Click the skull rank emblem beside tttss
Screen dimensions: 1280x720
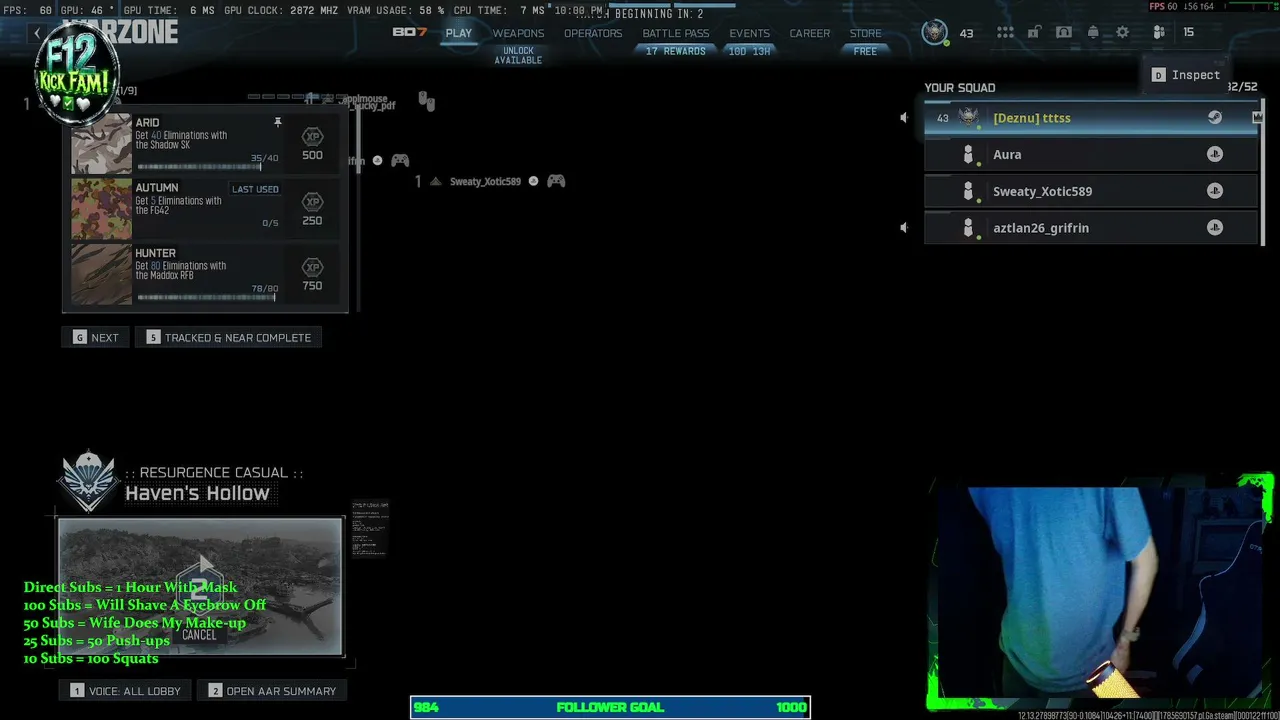[968, 117]
